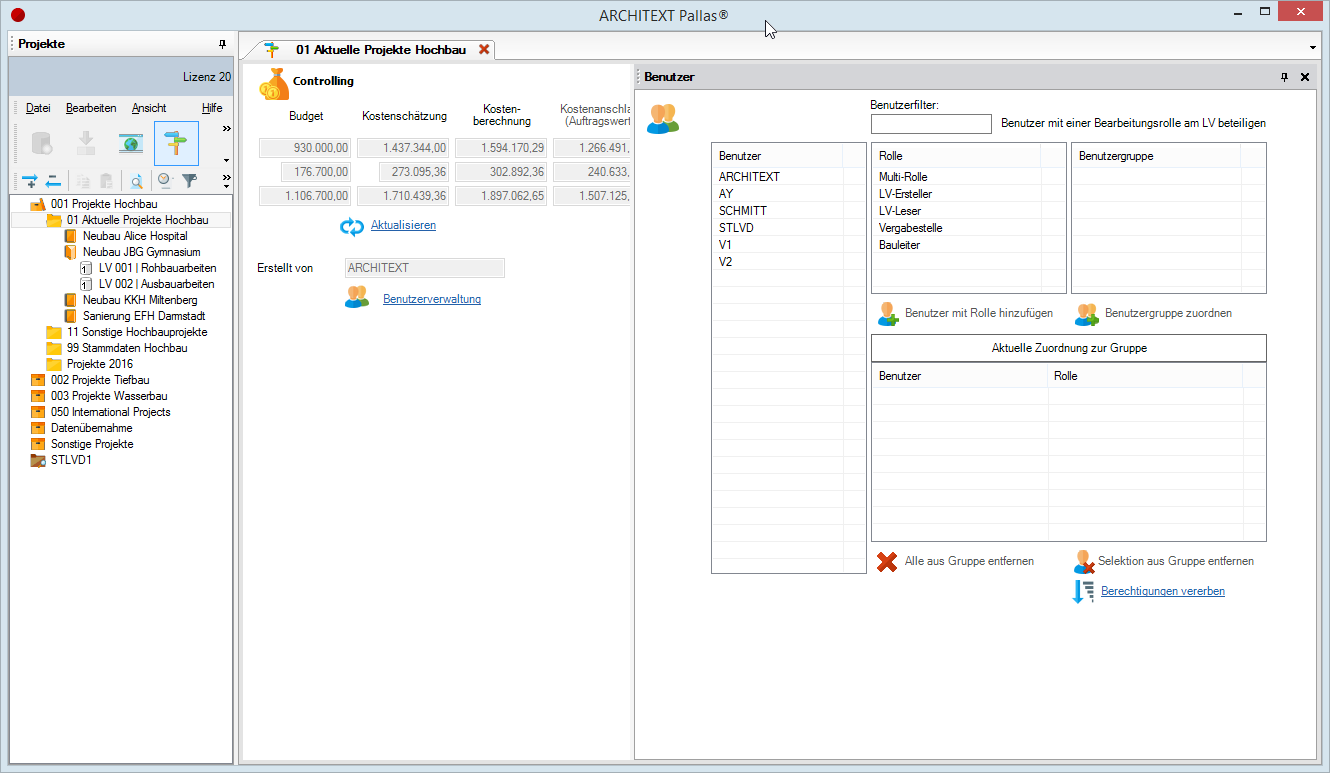Close the Benutzer panel with X
The image size is (1330, 773).
pyautogui.click(x=1304, y=77)
